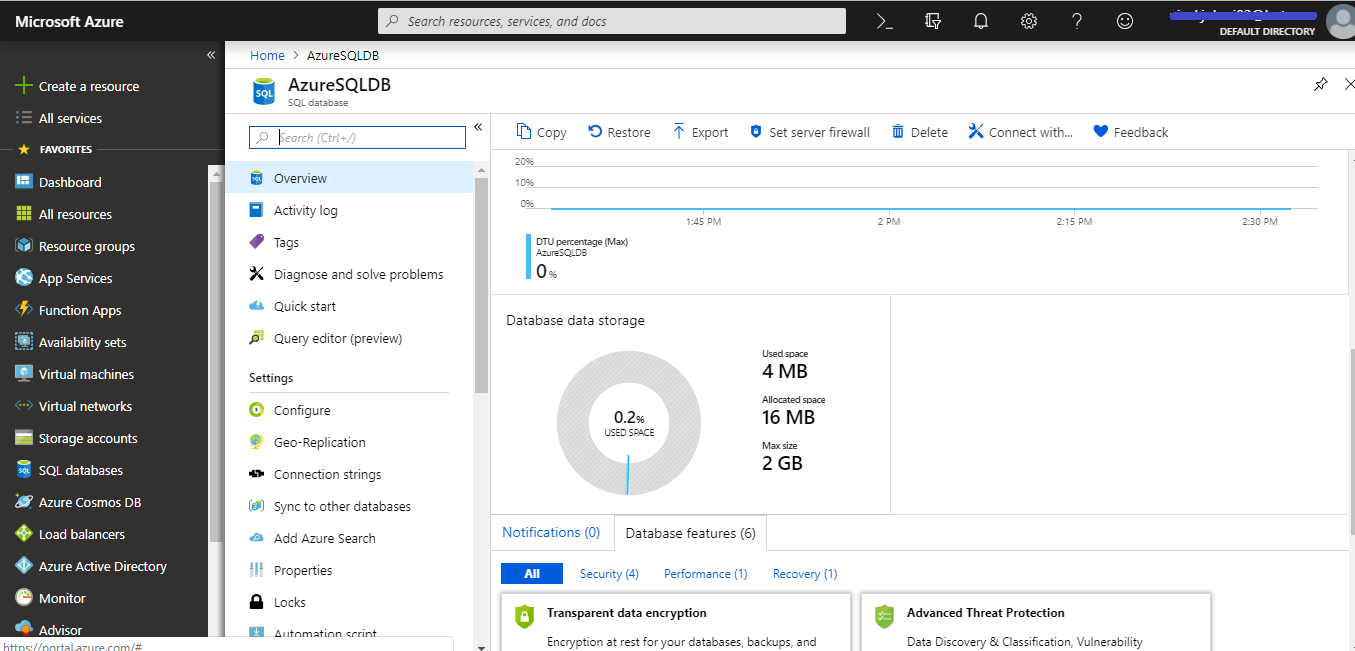Open the directory and subscription filter
This screenshot has height=651, width=1355.
(x=933, y=20)
